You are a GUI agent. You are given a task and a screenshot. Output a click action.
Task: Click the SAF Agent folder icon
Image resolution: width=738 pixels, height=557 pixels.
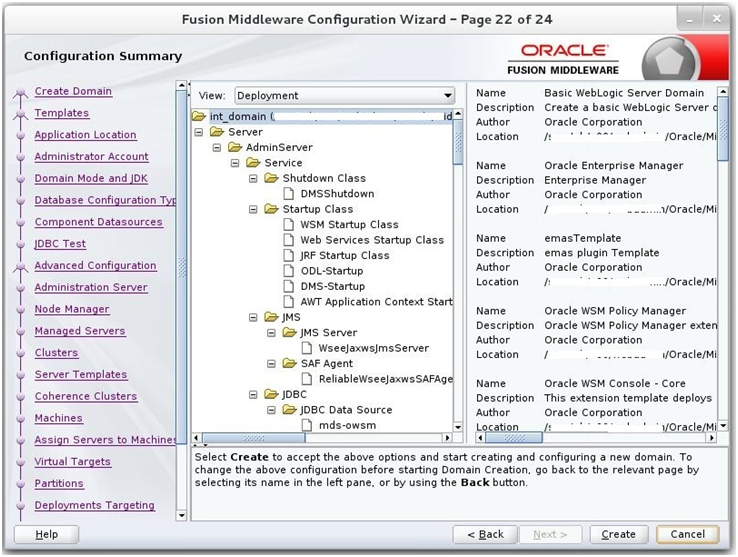tap(289, 363)
